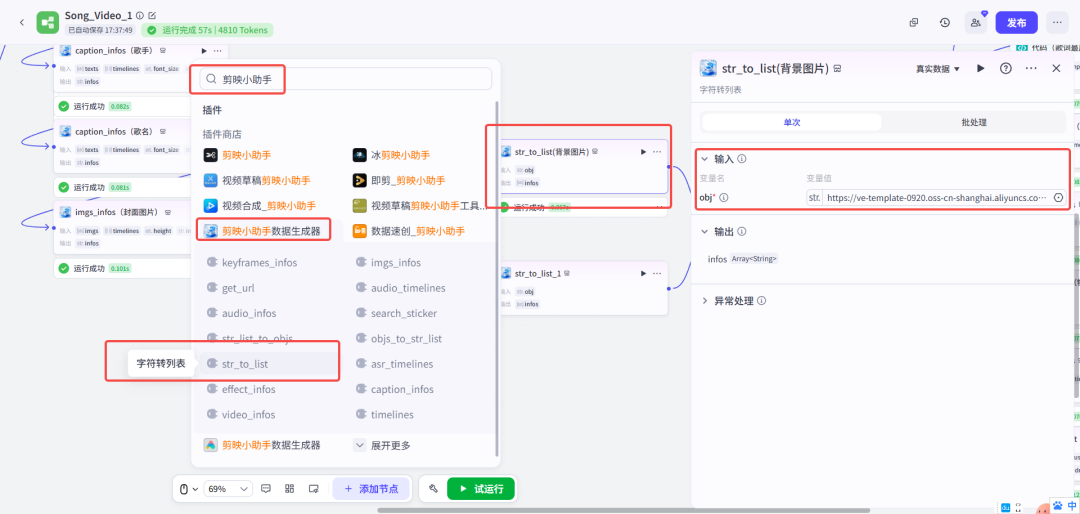Collapse the expanded 剪映小助手数据生成器 plugin
Viewport: 1080px width, 514px height.
[x=264, y=231]
